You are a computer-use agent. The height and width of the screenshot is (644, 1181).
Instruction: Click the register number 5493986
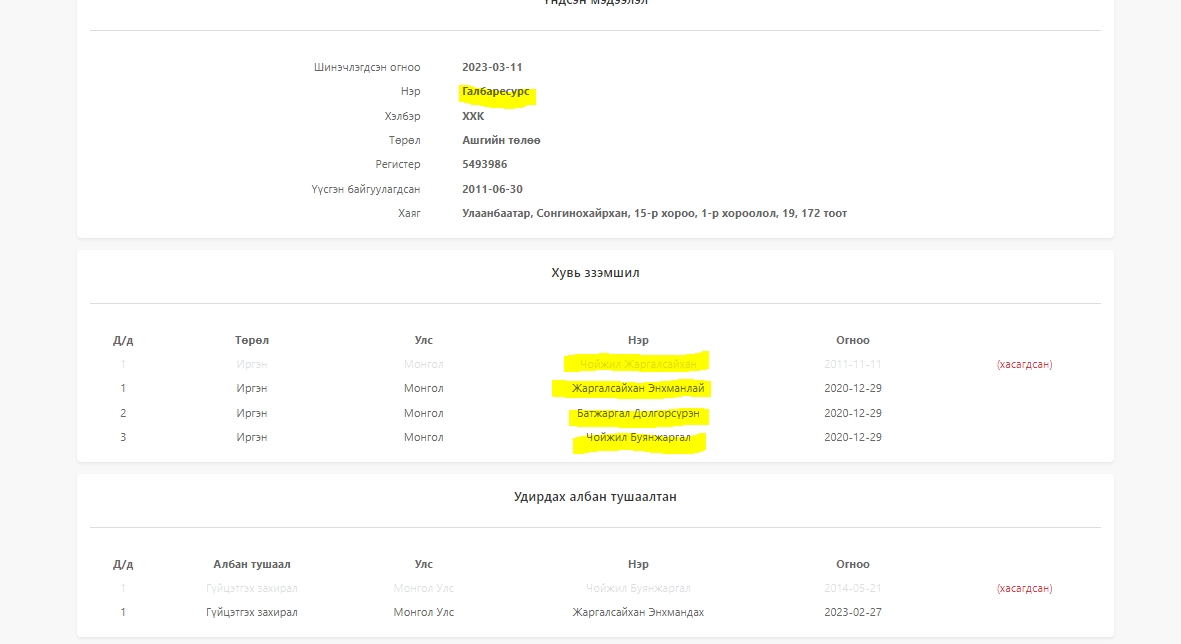click(484, 165)
